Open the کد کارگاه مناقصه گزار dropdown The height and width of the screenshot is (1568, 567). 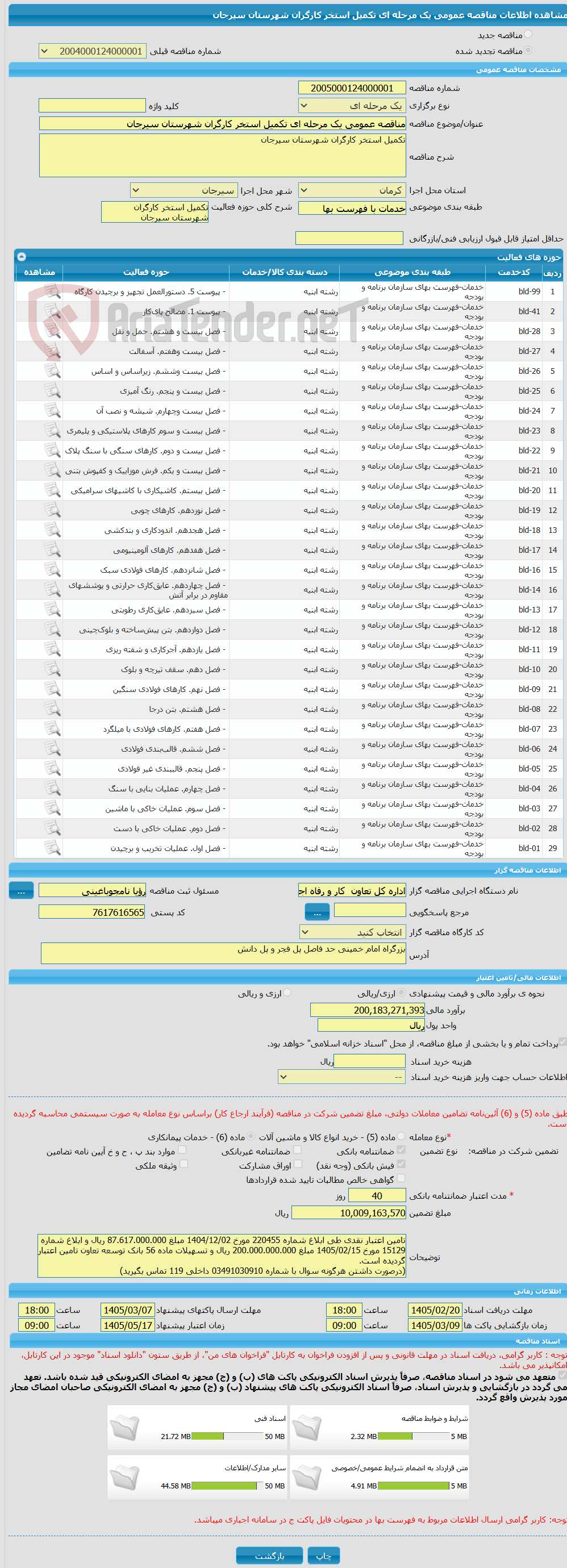pos(352,932)
